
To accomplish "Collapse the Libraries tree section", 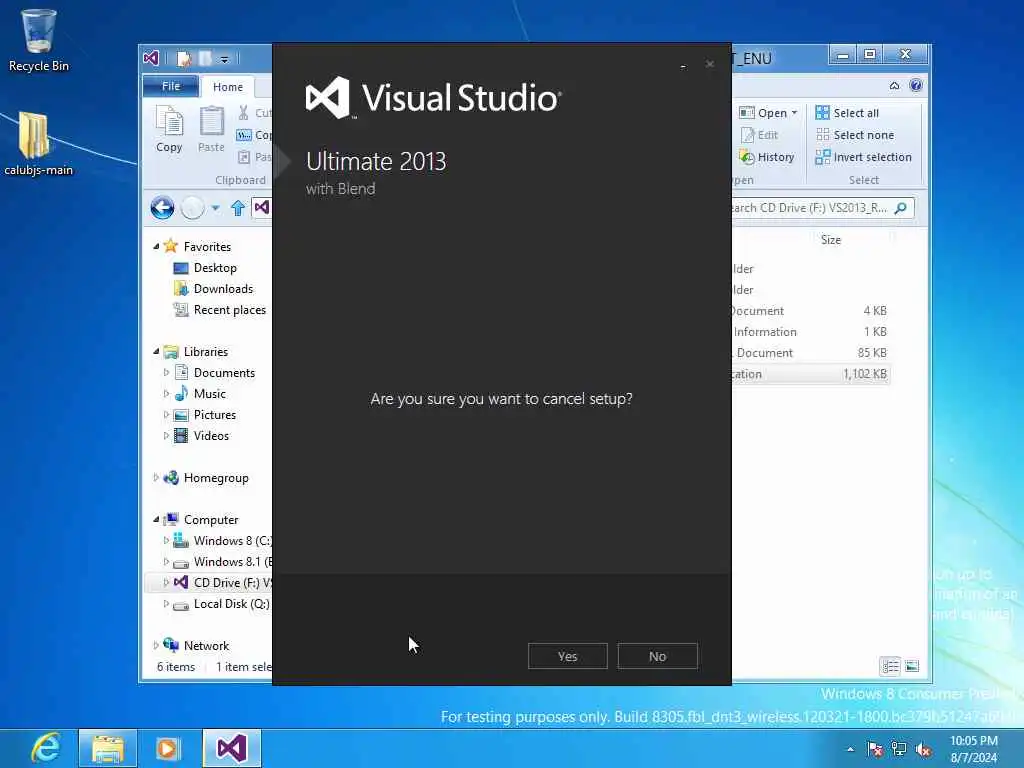I will (x=156, y=351).
